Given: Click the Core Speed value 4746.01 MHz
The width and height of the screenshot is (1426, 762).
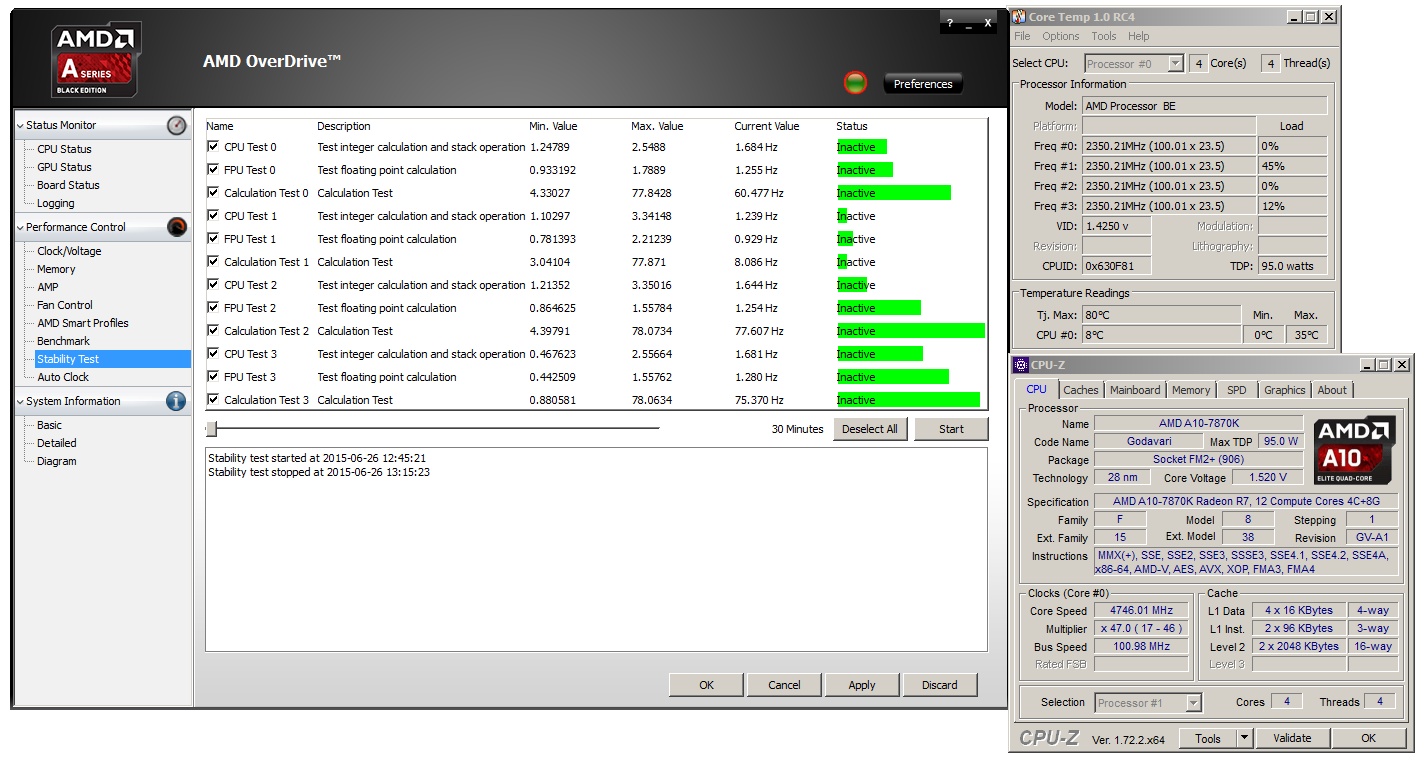Looking at the screenshot, I should click(x=1141, y=611).
